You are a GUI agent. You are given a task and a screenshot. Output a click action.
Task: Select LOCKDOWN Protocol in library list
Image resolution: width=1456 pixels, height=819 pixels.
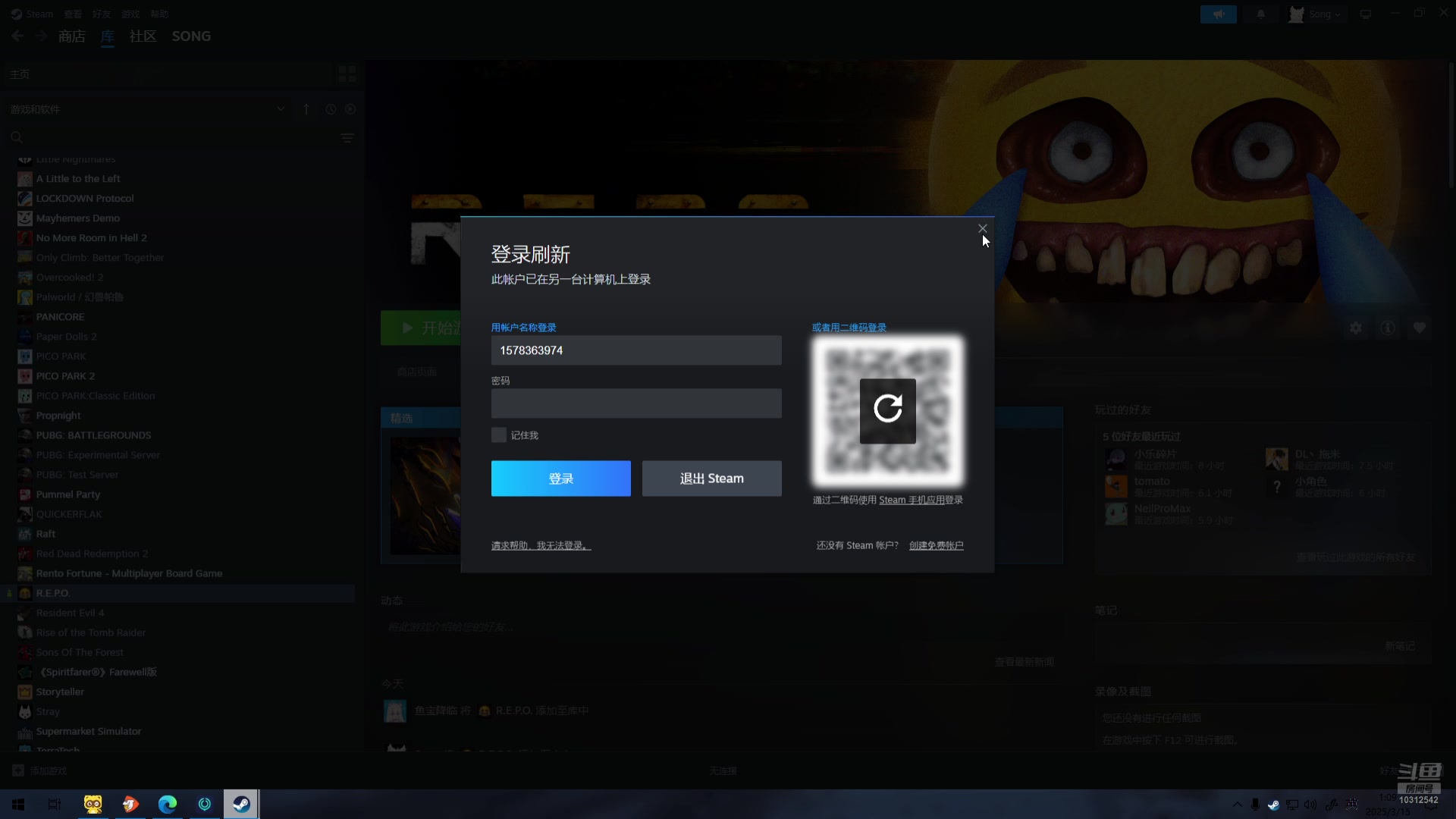click(85, 198)
